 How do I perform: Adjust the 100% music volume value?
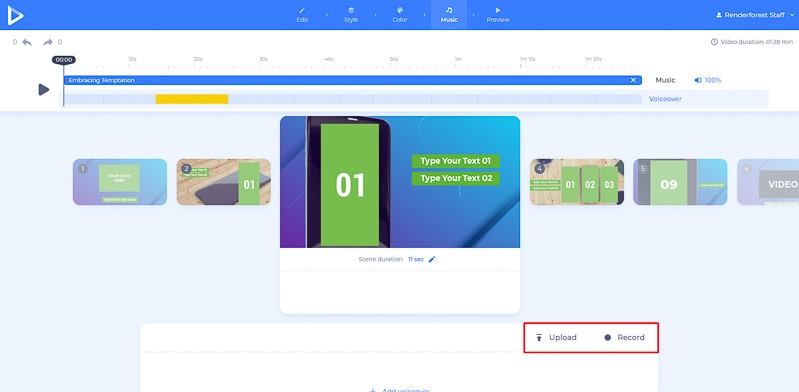[x=713, y=80]
